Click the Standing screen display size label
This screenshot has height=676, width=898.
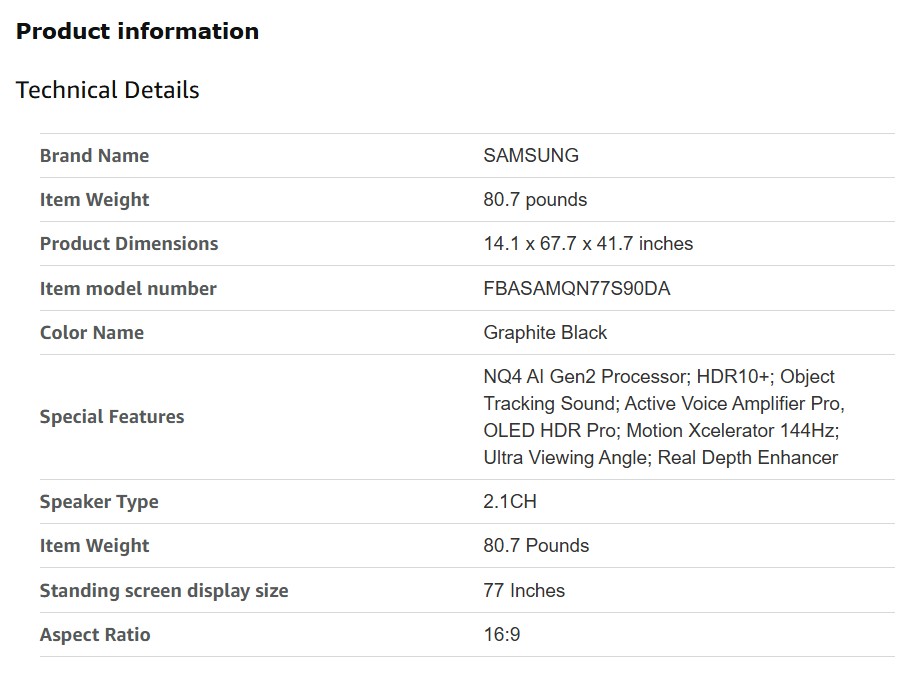(x=163, y=590)
